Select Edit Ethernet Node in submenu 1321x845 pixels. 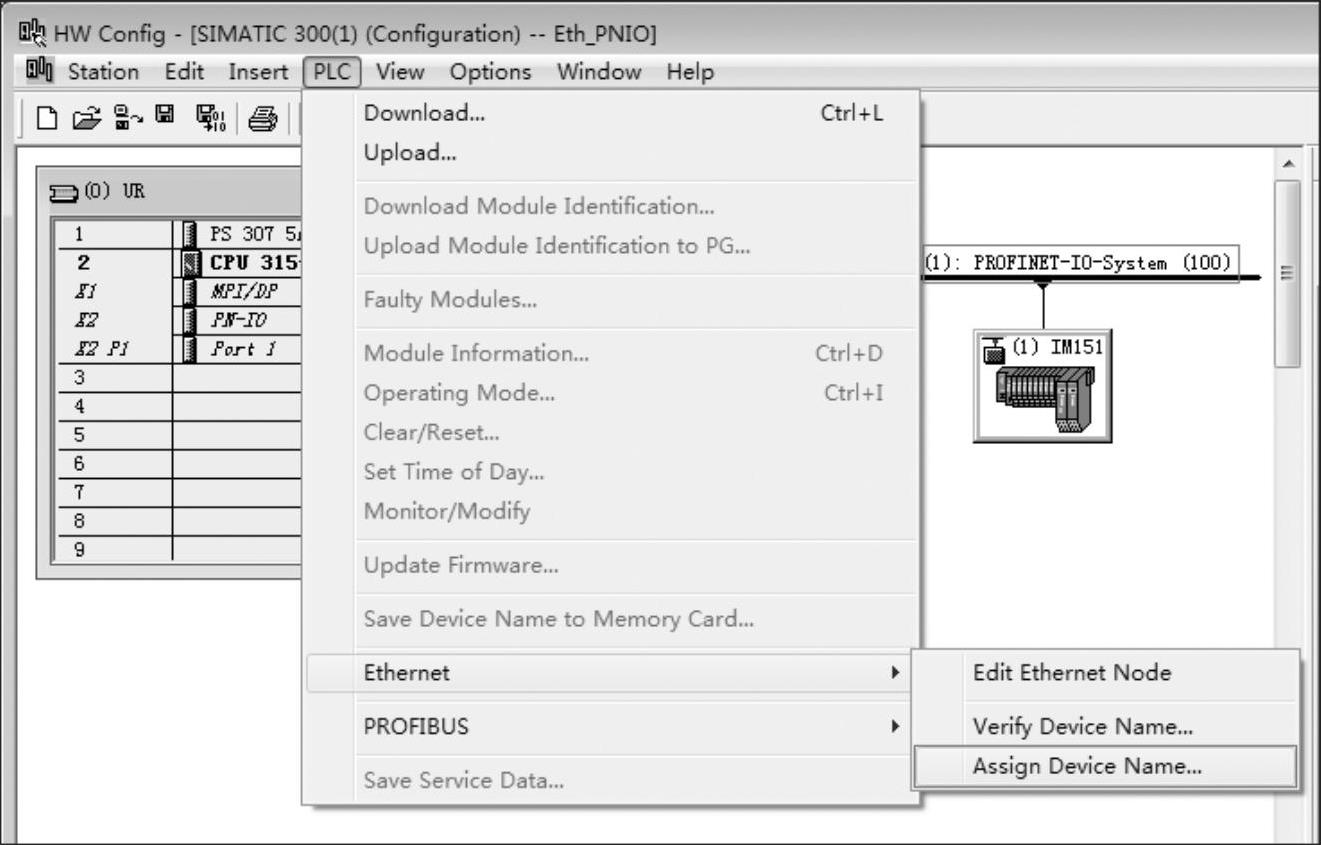click(x=1106, y=673)
